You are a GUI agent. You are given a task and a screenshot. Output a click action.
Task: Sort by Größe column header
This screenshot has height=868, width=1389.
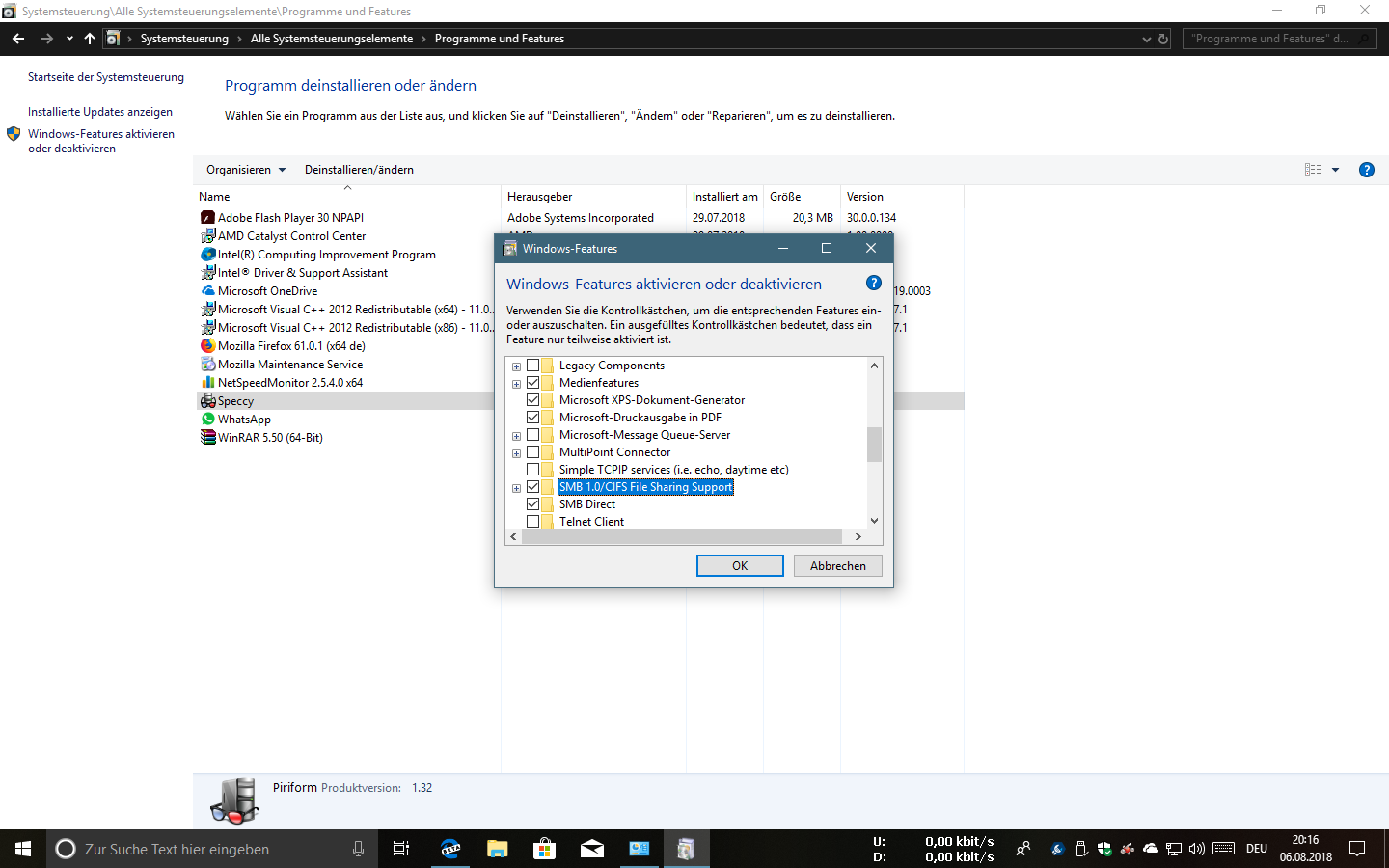click(x=802, y=197)
